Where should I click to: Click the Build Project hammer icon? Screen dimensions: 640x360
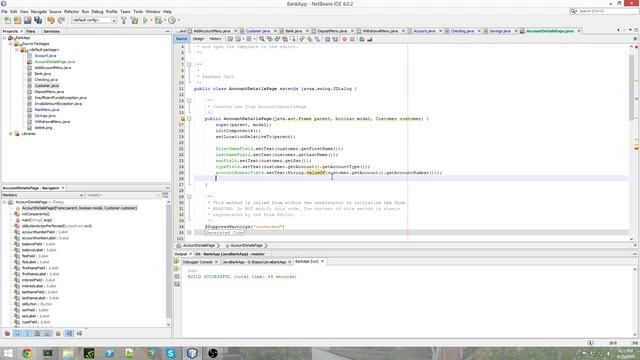click(x=124, y=20)
